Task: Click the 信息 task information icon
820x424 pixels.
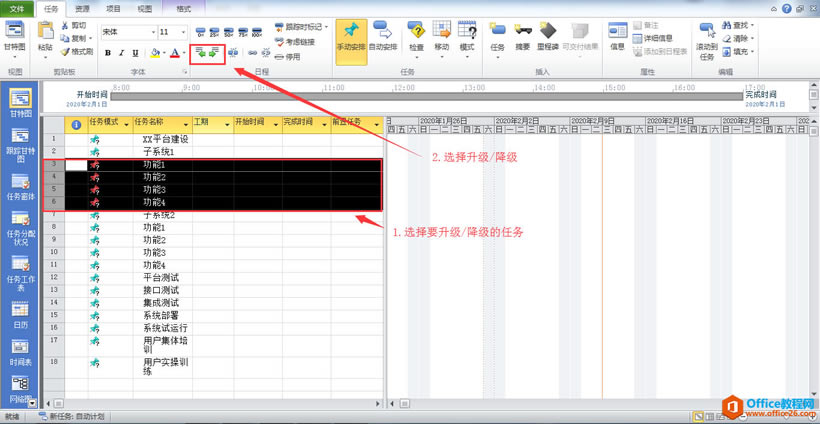Action: (x=617, y=37)
